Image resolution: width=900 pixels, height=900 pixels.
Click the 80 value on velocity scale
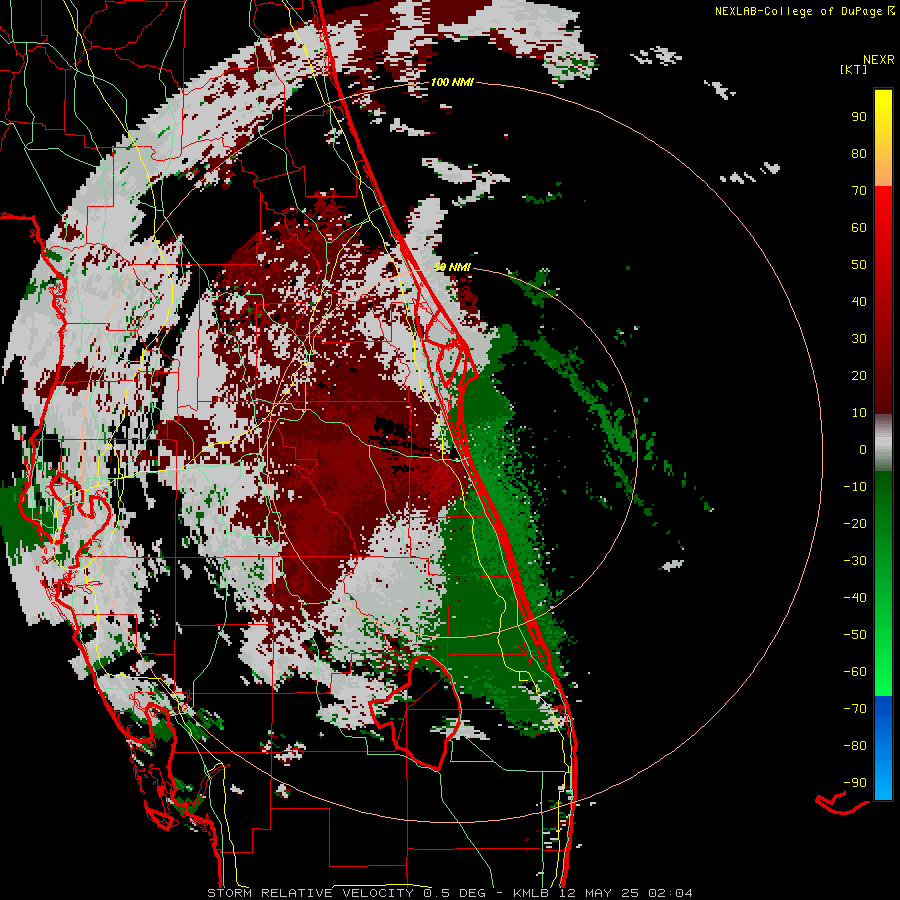859,153
